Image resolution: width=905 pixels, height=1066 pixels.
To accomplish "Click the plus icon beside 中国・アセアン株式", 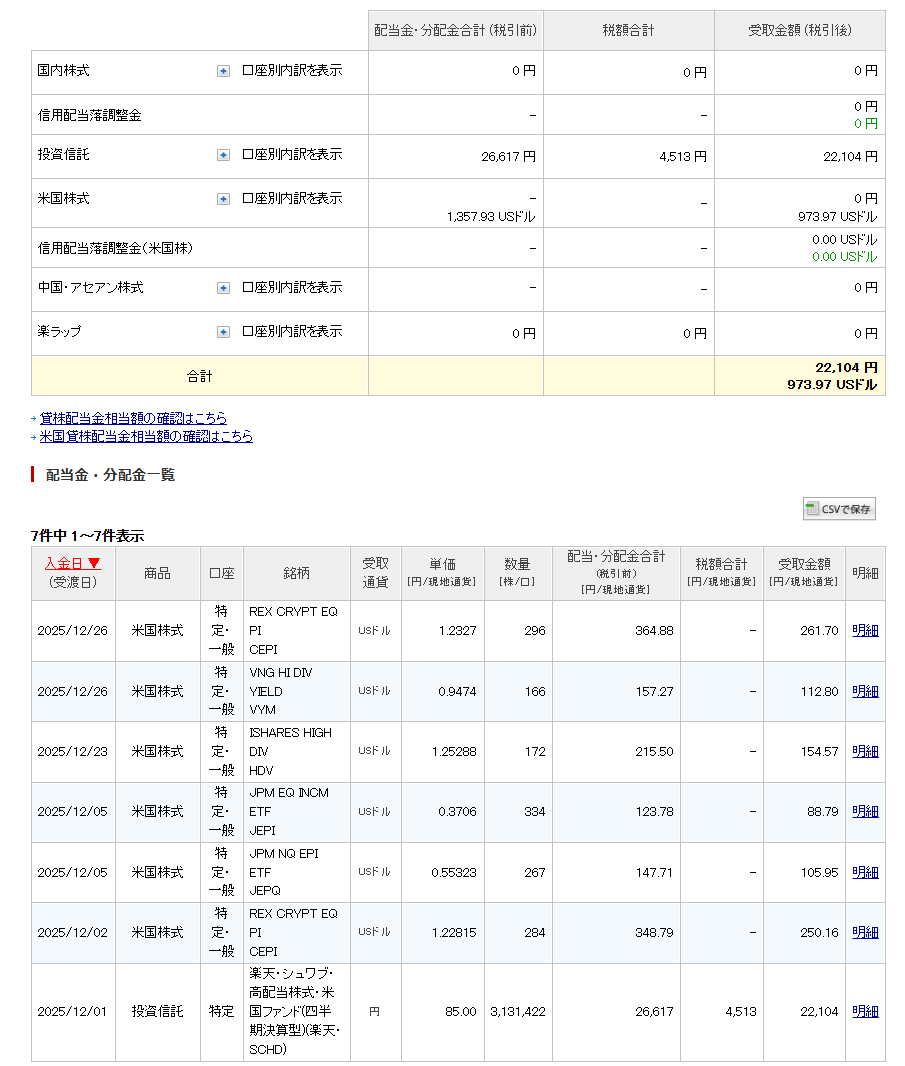I will (x=223, y=288).
